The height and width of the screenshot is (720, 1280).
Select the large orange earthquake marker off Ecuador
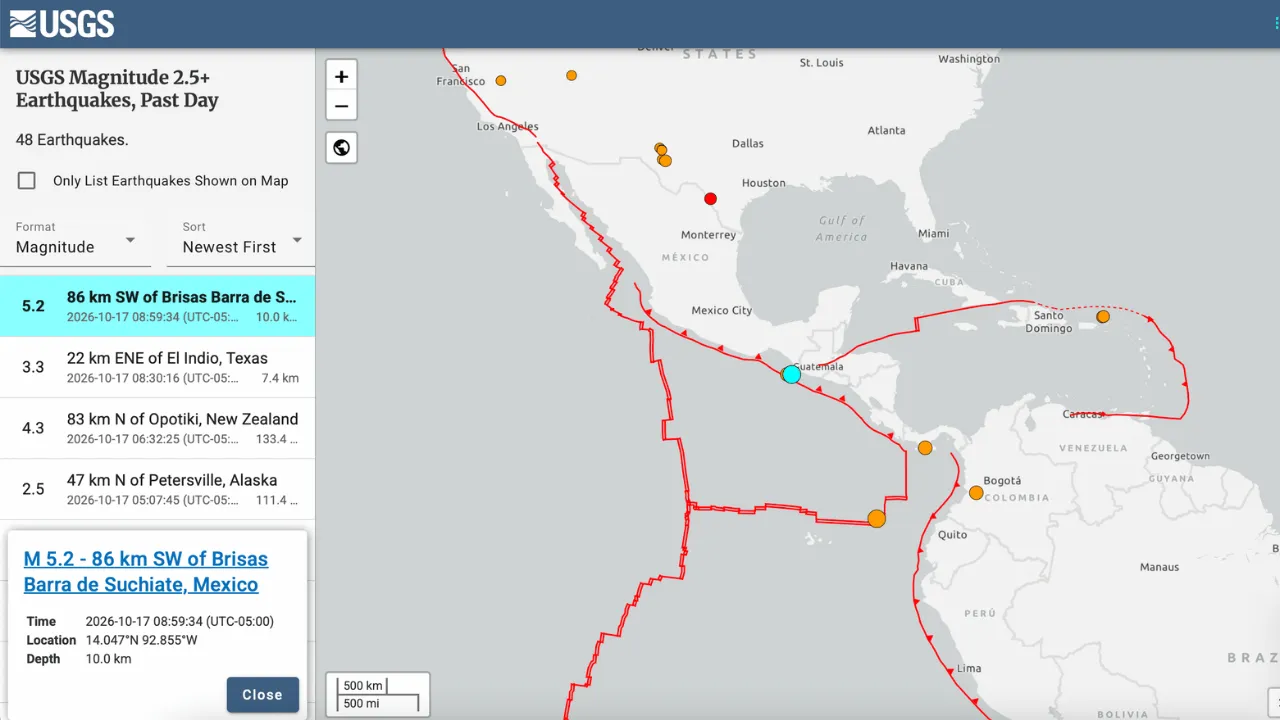(877, 518)
